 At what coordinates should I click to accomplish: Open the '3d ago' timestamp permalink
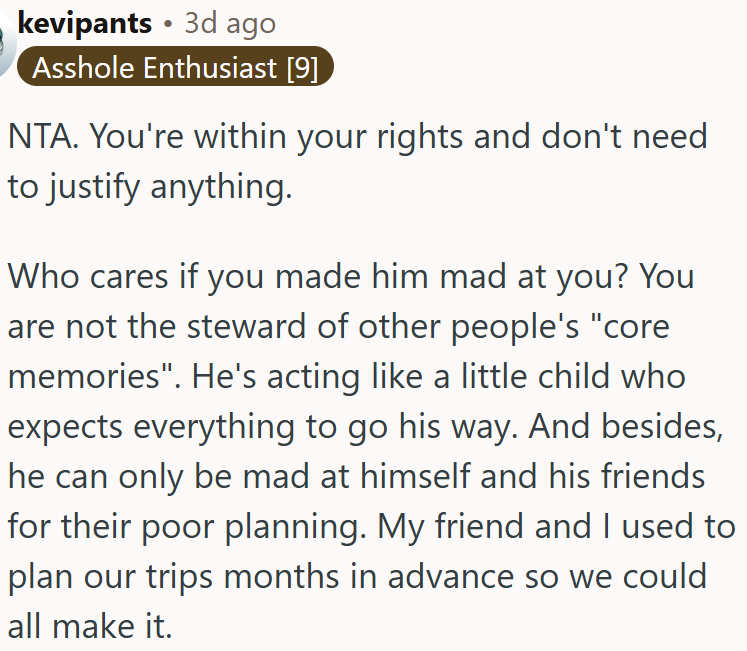coord(230,23)
